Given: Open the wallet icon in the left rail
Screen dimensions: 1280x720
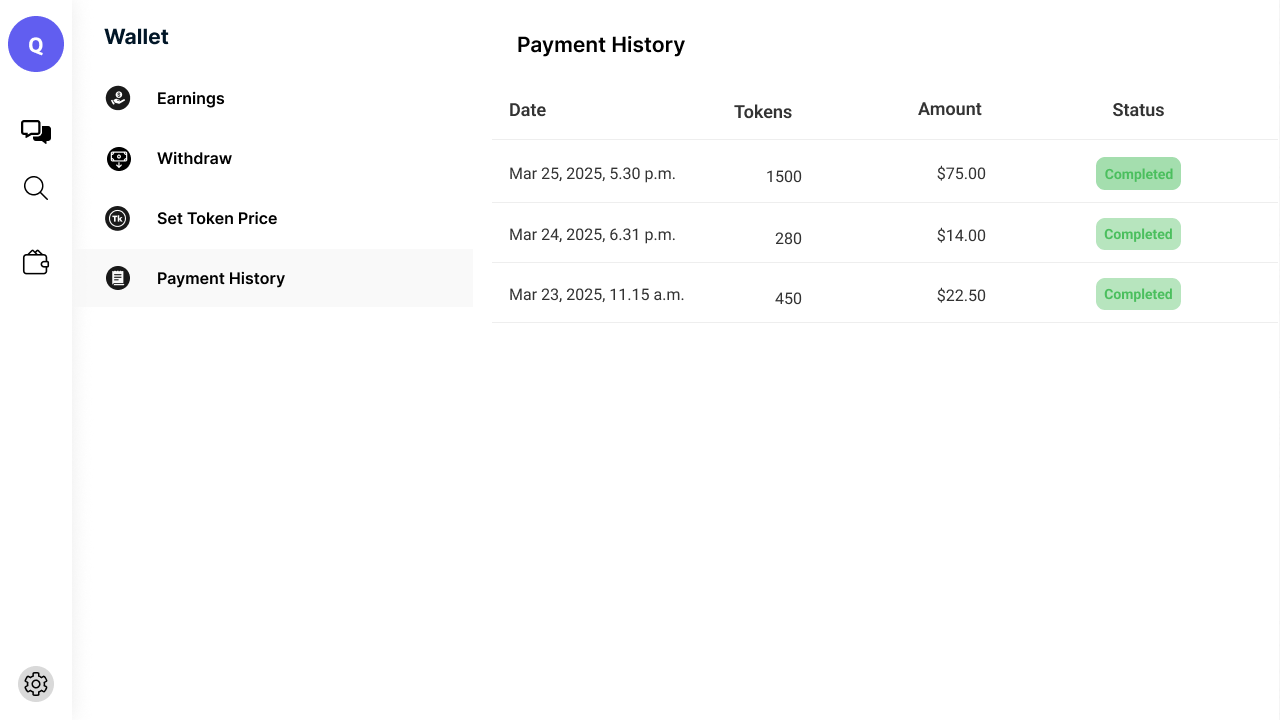Looking at the screenshot, I should [x=36, y=261].
